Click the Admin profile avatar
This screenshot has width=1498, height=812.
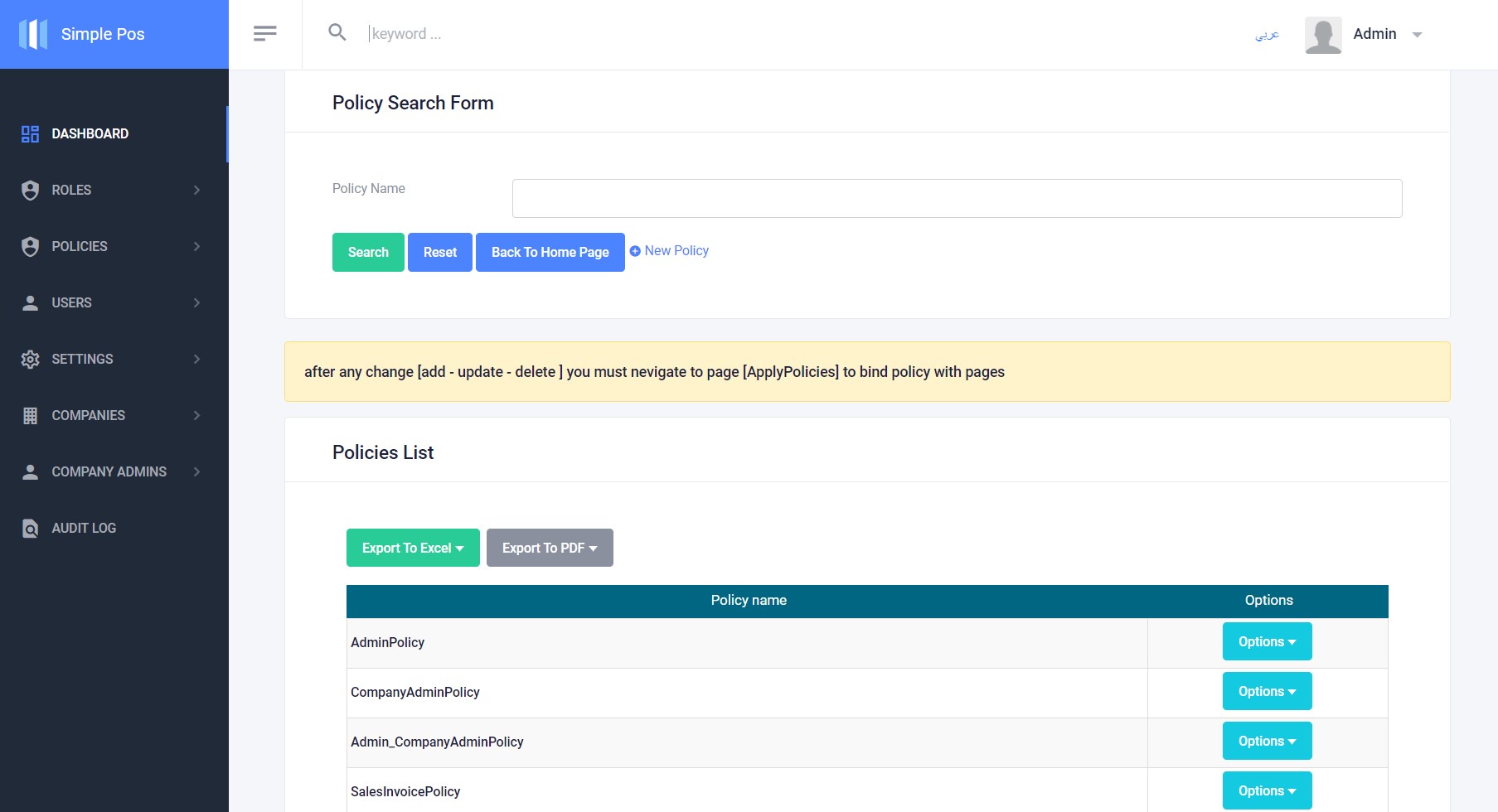click(x=1323, y=35)
